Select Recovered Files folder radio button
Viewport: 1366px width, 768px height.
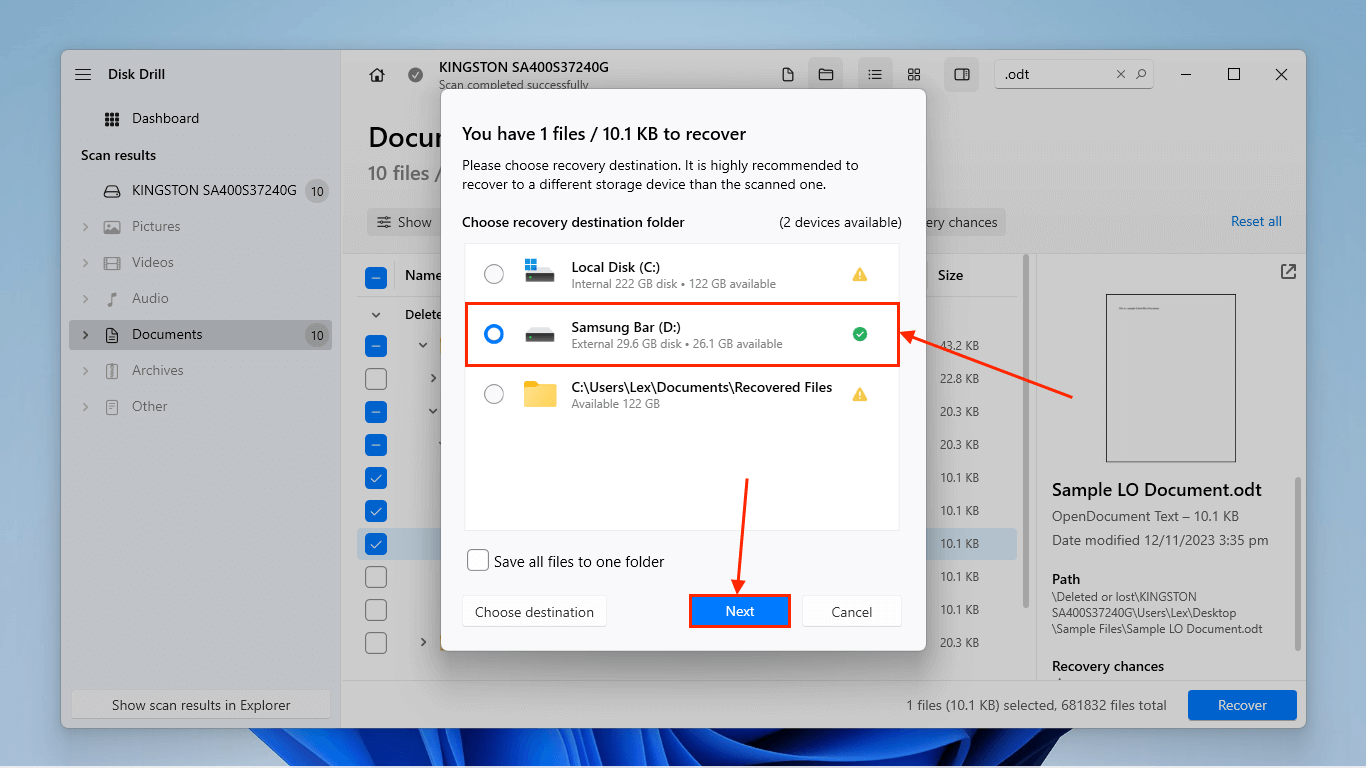click(x=494, y=394)
